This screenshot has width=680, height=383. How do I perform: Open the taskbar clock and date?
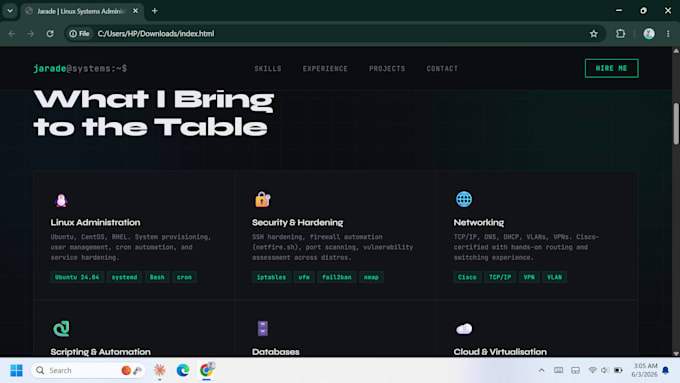point(644,370)
